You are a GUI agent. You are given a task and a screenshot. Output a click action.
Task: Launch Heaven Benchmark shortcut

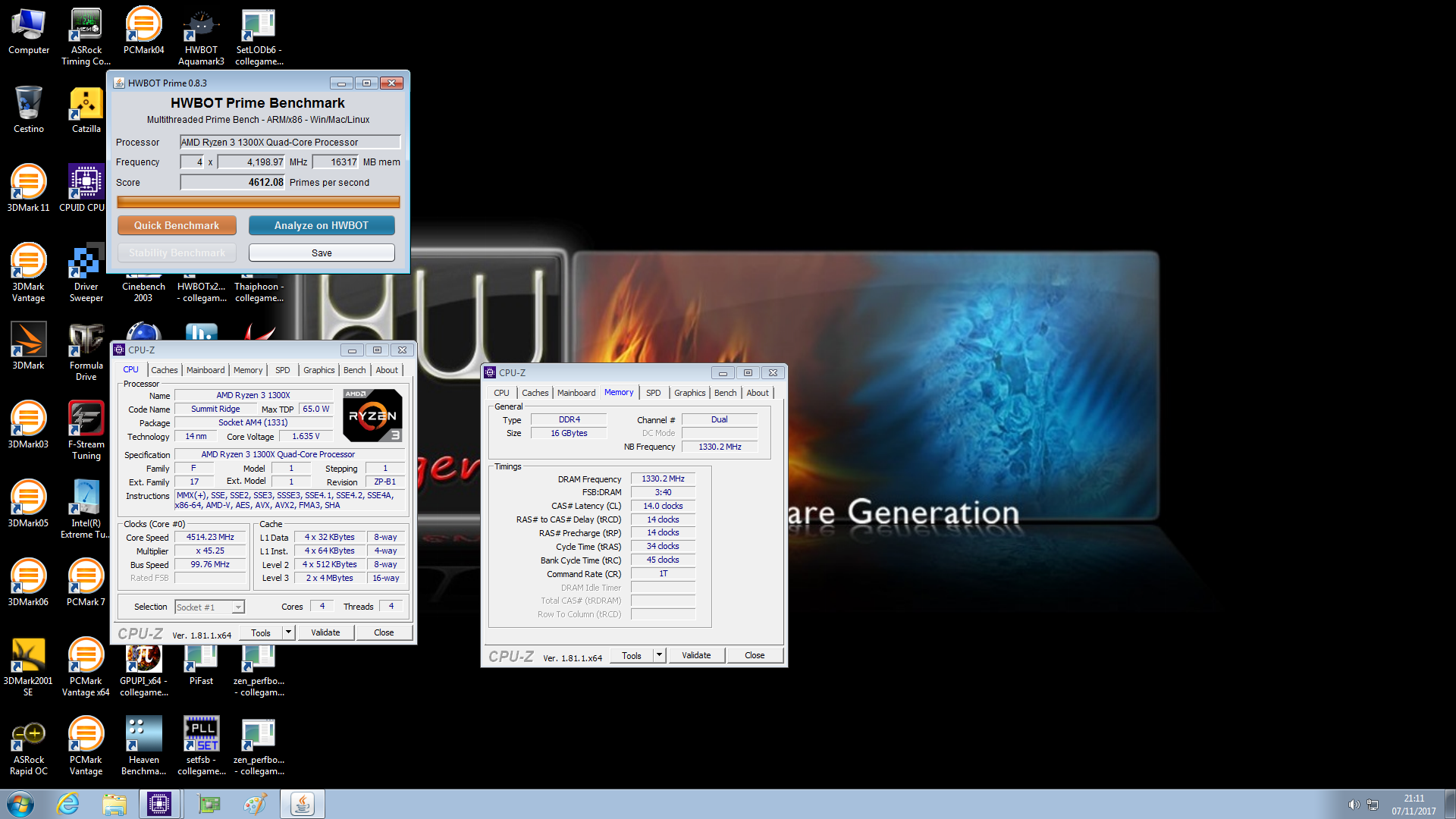click(x=143, y=746)
